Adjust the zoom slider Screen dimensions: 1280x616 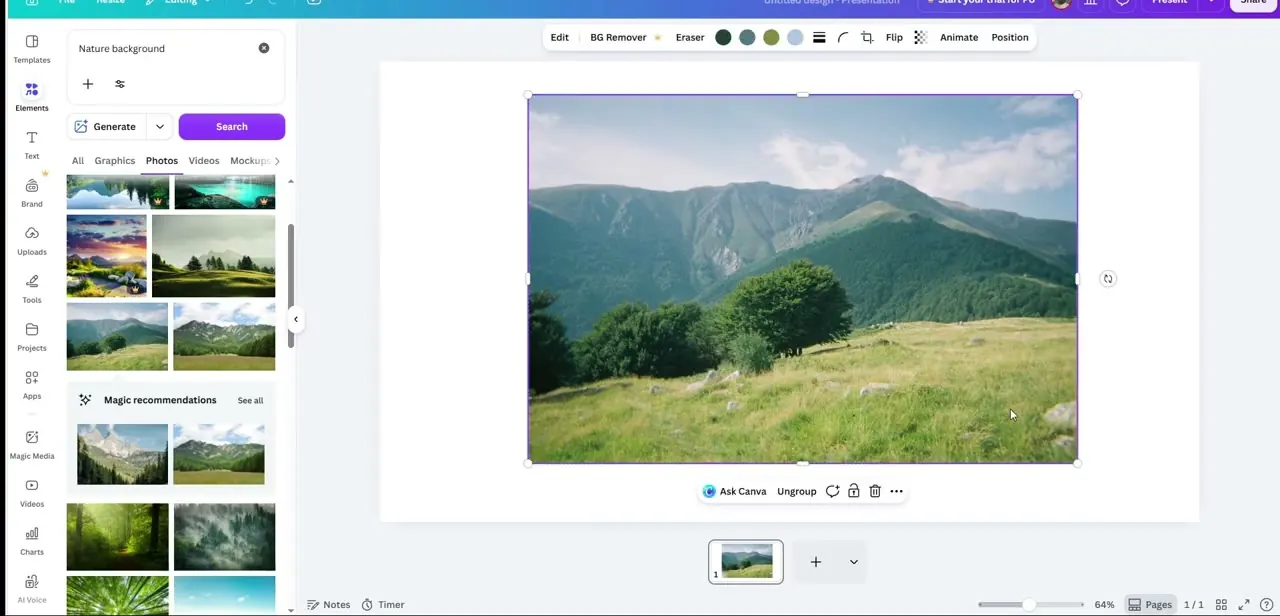point(1031,605)
